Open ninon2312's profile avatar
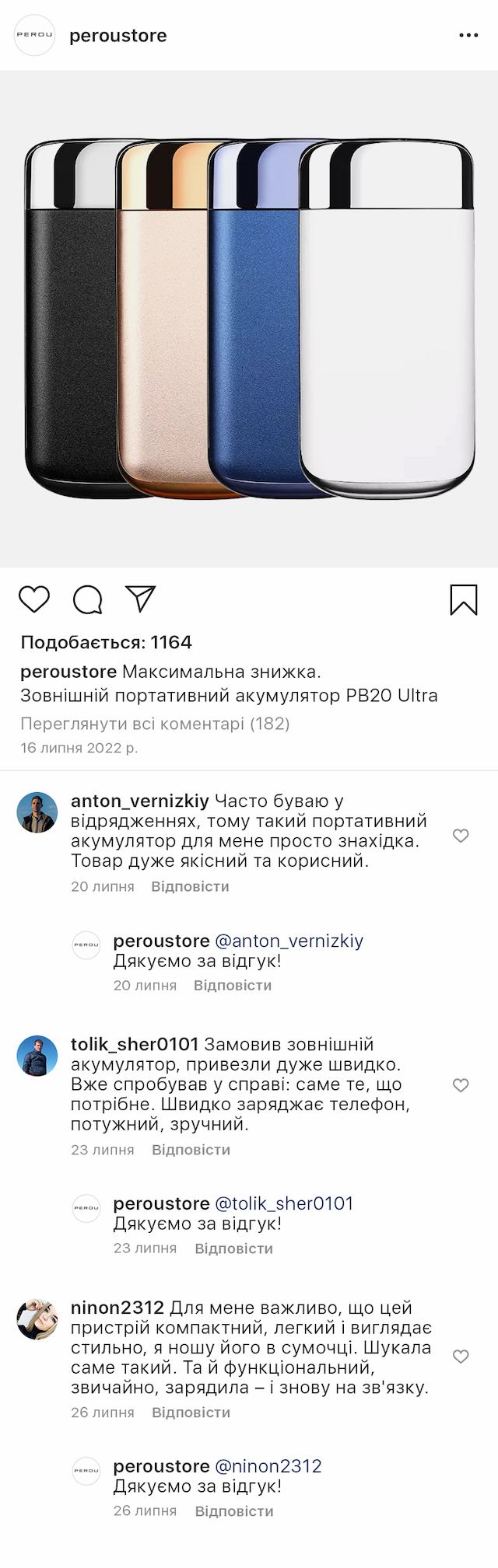This screenshot has height=1568, width=498. click(x=37, y=1318)
